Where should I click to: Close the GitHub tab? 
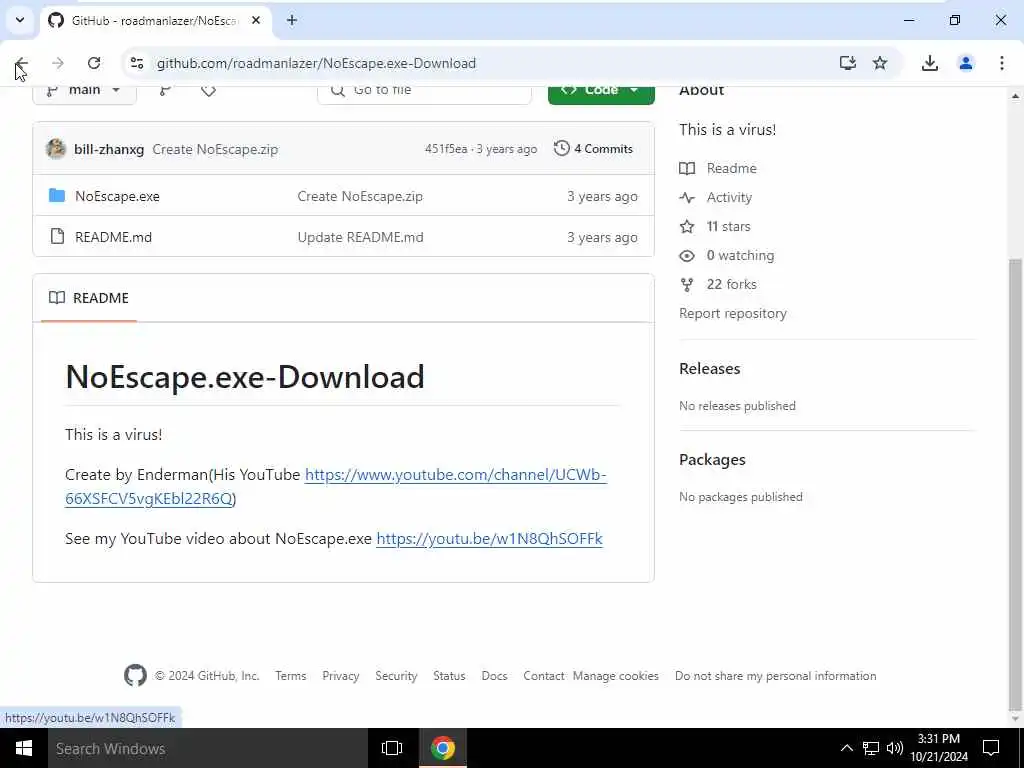[x=256, y=20]
